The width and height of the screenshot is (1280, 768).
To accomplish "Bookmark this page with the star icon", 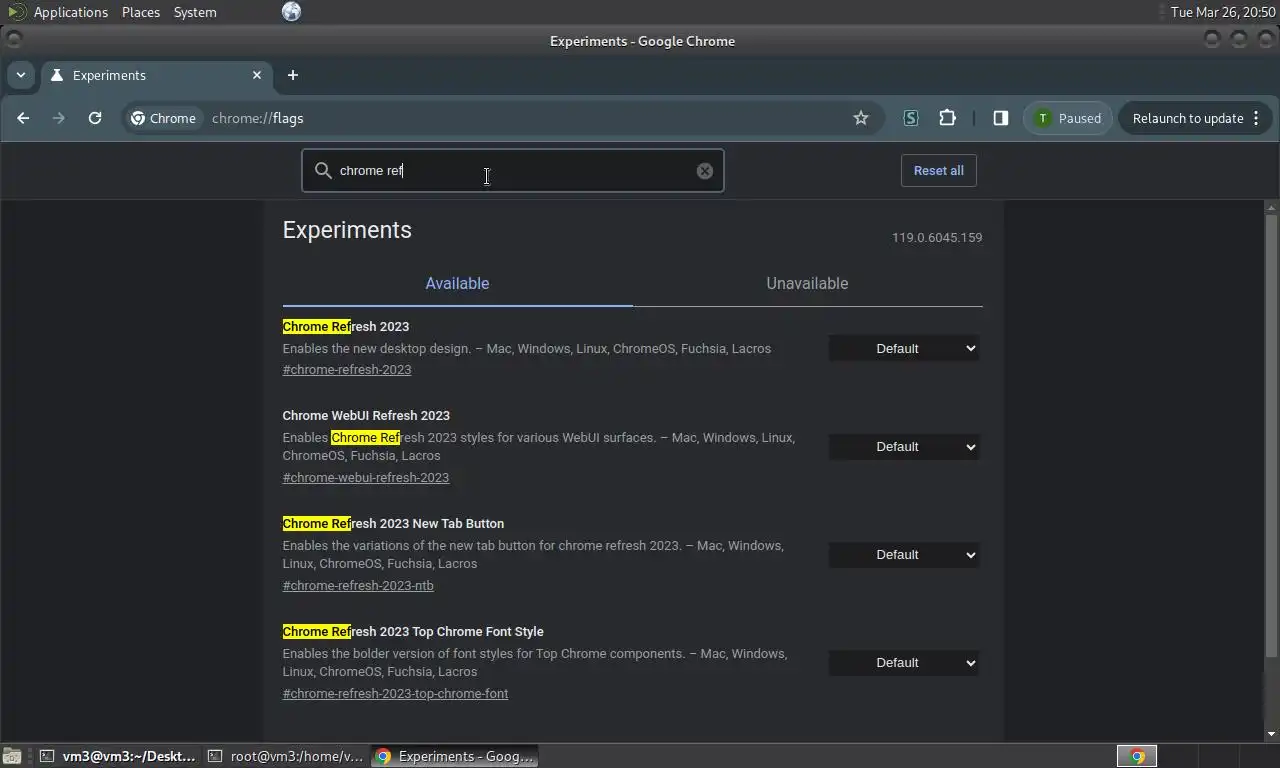I will 861,118.
